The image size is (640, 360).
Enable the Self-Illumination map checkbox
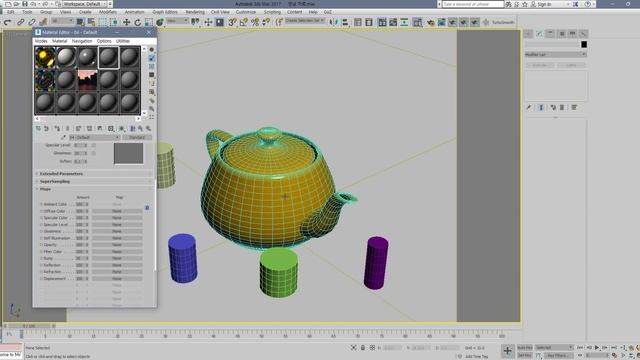coord(41,238)
